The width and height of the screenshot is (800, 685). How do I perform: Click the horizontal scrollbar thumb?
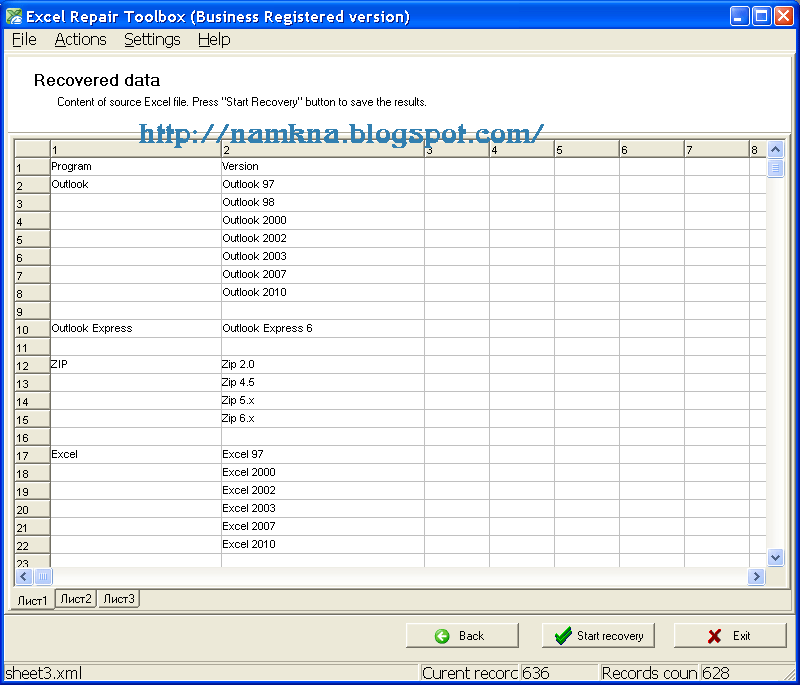(x=43, y=576)
